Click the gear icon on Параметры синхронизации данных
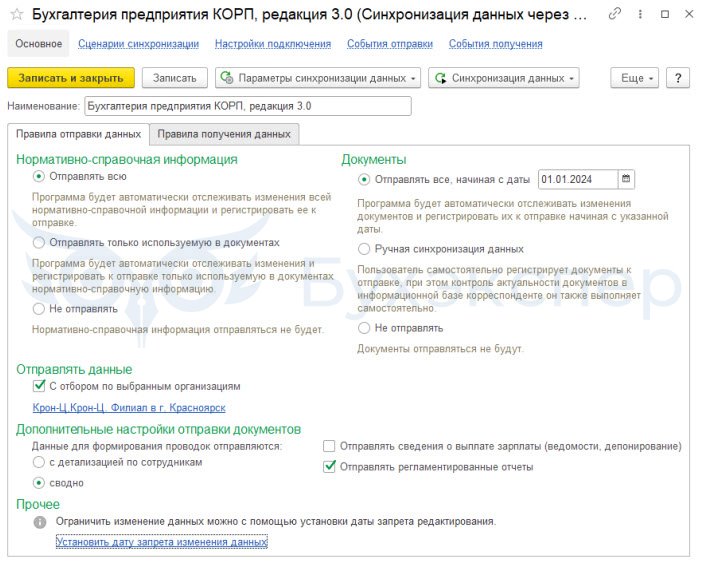 tap(227, 78)
